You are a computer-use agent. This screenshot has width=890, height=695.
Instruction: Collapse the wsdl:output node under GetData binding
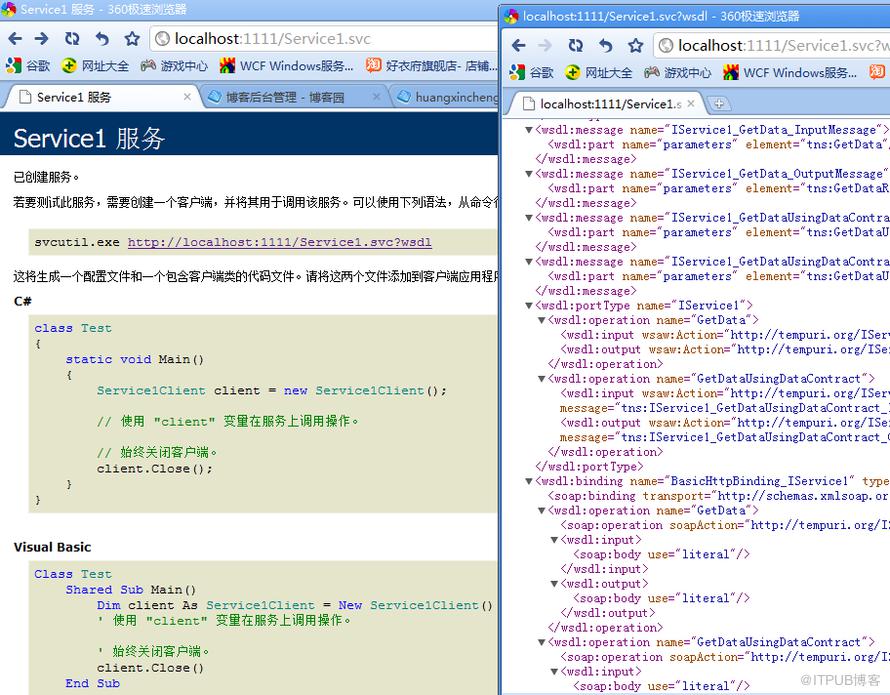coord(555,584)
